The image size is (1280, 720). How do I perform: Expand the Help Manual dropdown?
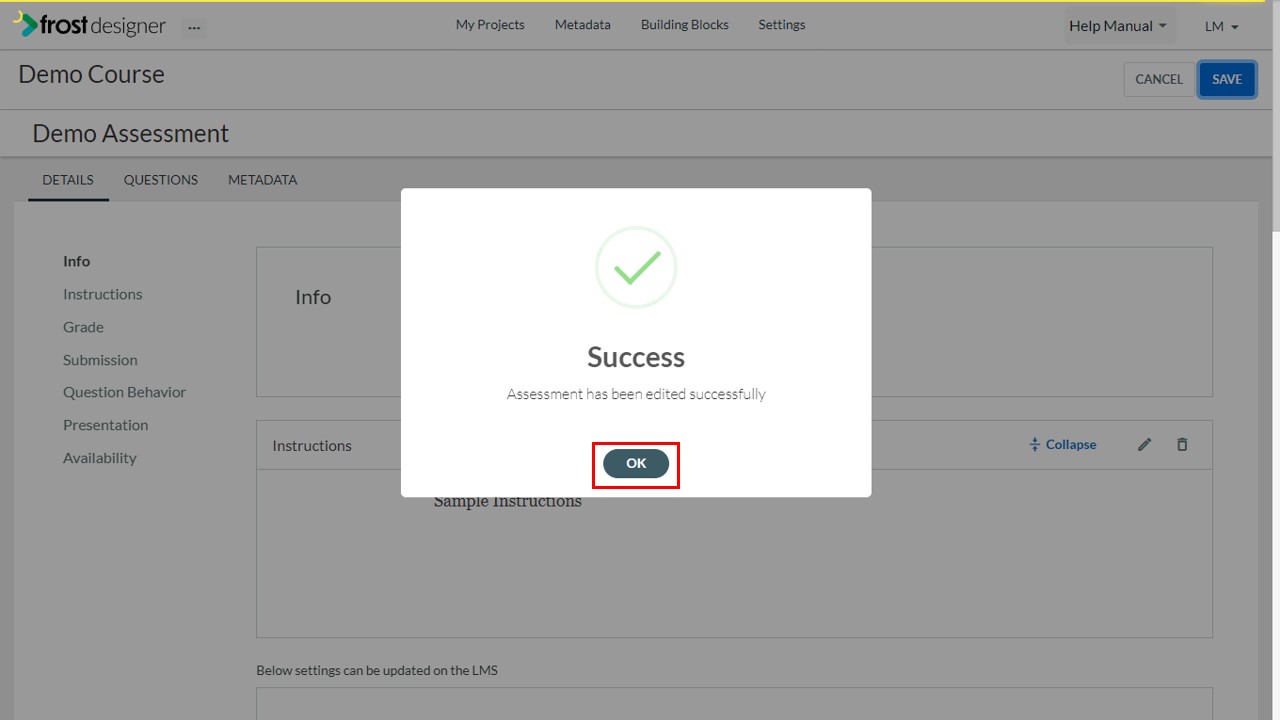coord(1118,26)
